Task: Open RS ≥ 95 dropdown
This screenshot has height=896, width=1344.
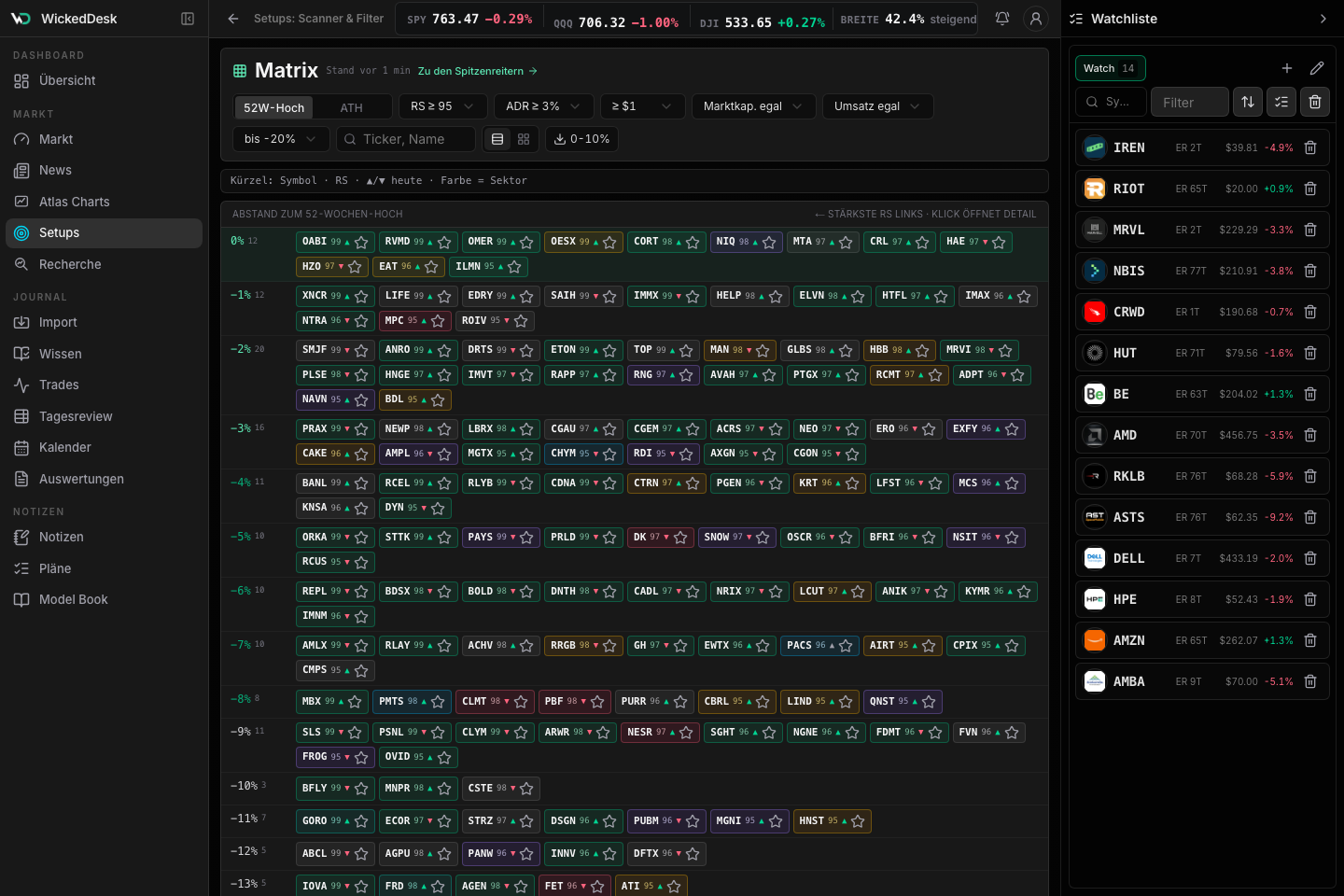Action: 442,106
